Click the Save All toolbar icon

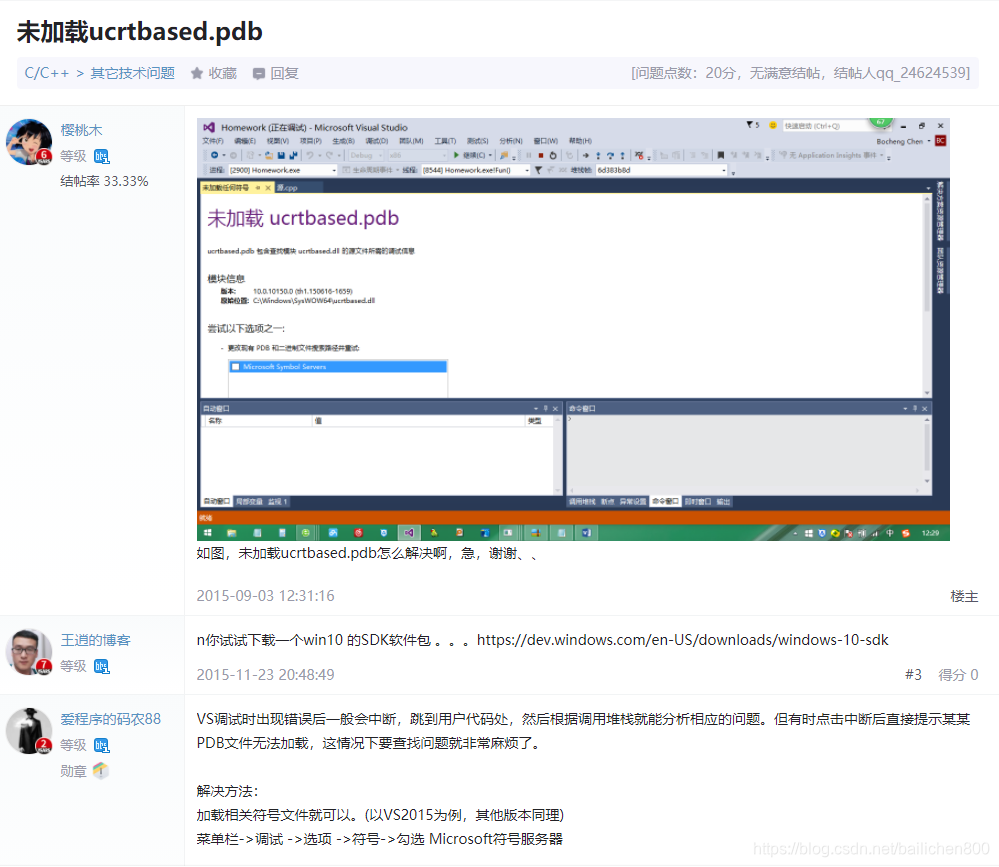[x=294, y=155]
